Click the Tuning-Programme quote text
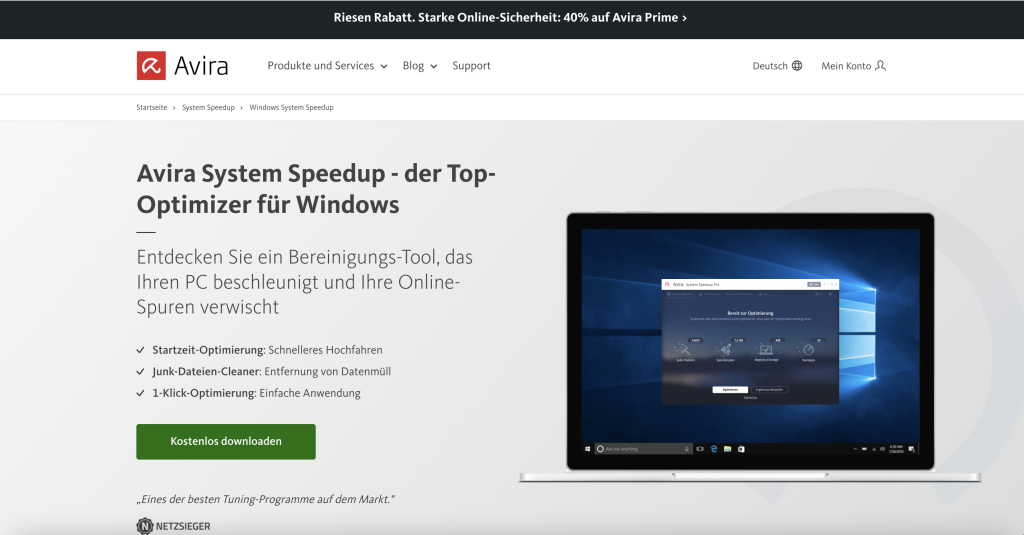 pos(265,499)
